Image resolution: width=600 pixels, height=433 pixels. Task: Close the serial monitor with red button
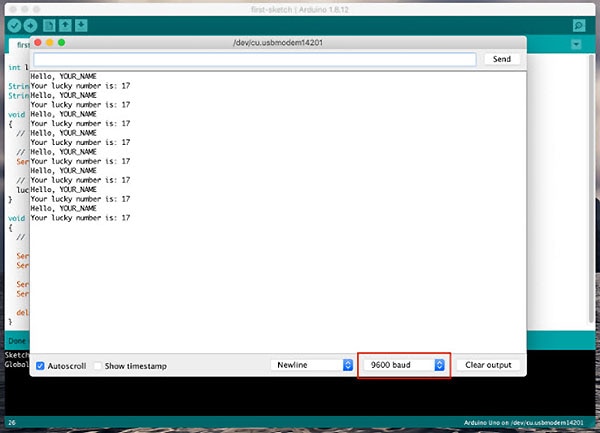(x=35, y=43)
